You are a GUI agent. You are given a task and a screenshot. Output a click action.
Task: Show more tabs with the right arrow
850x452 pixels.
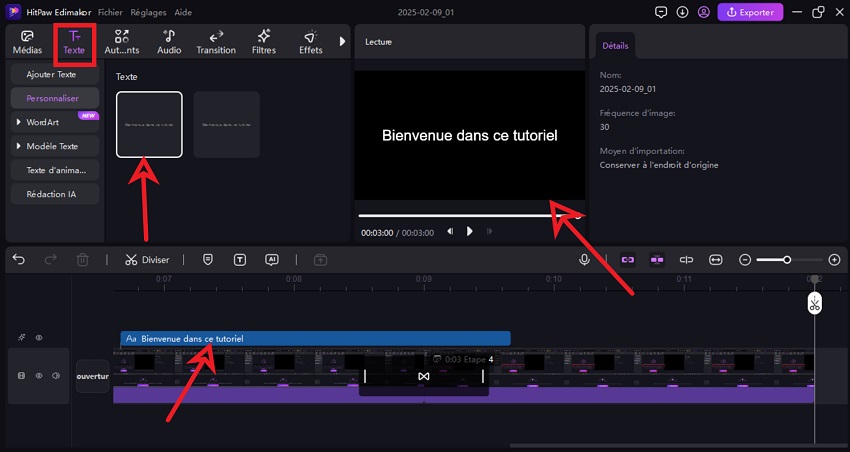[x=343, y=42]
